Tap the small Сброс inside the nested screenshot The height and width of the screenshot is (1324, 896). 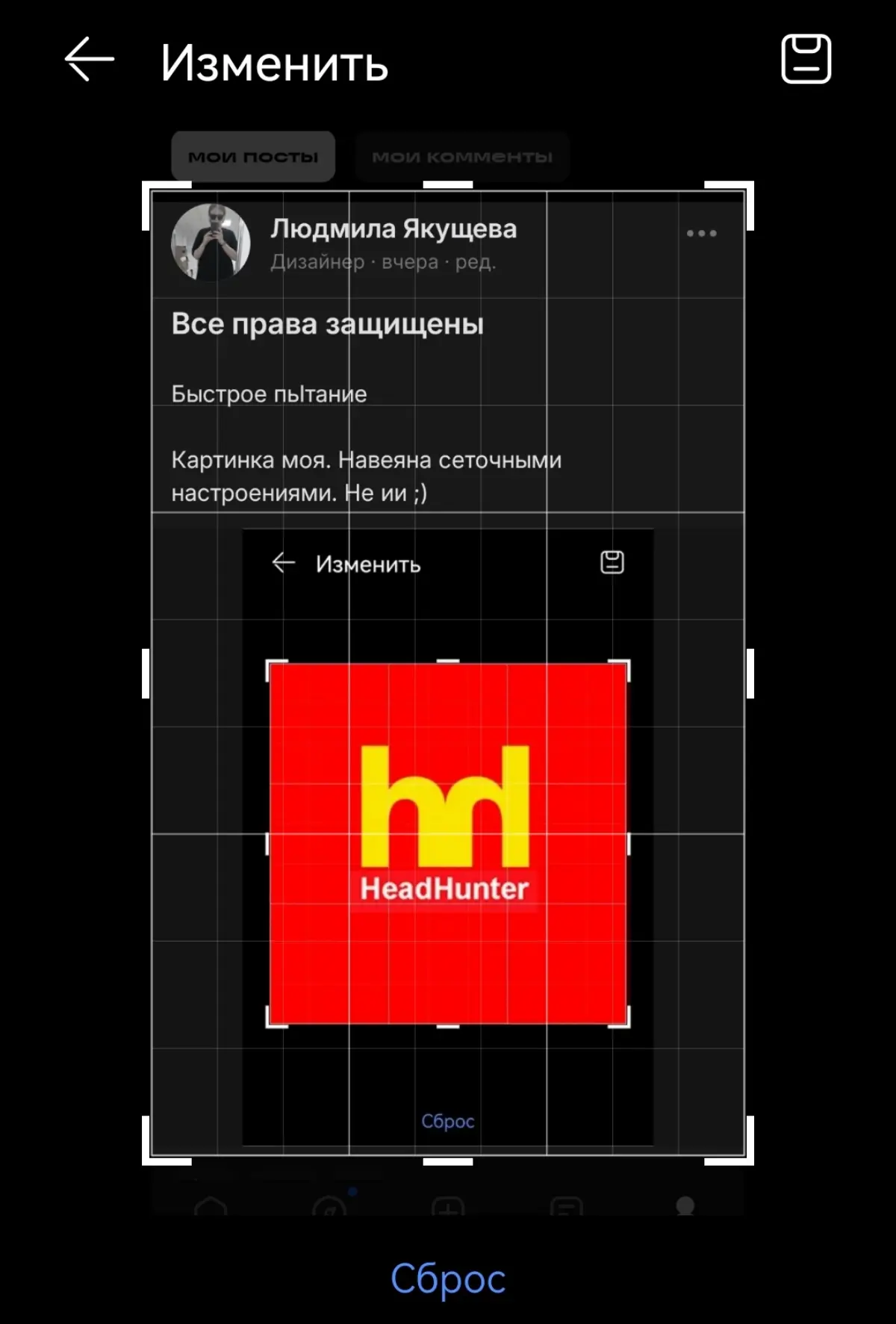point(448,1121)
